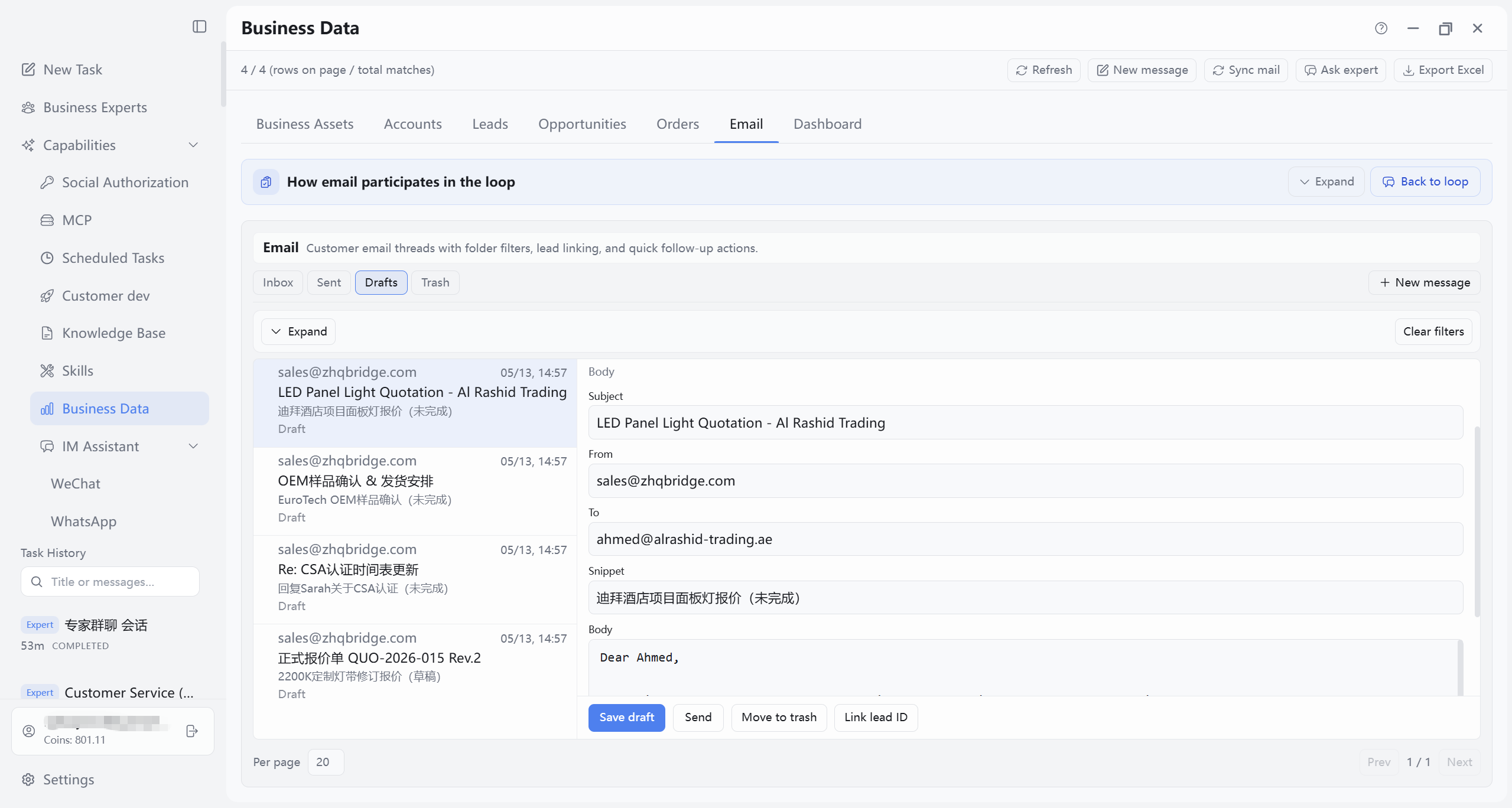Select the Trash folder filter
1512x808 pixels.
(x=435, y=283)
